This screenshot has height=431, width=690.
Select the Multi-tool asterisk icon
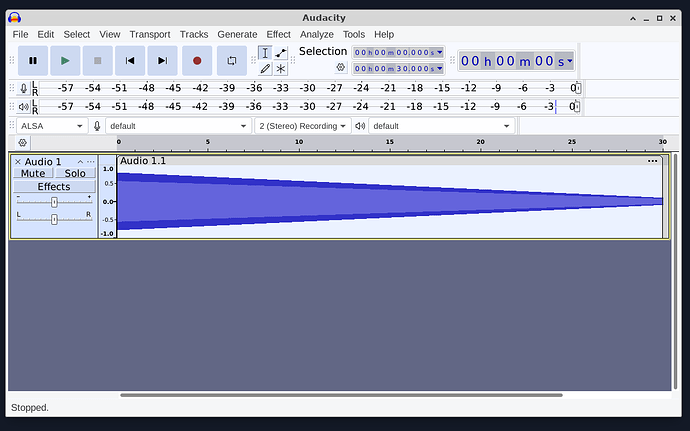point(281,69)
